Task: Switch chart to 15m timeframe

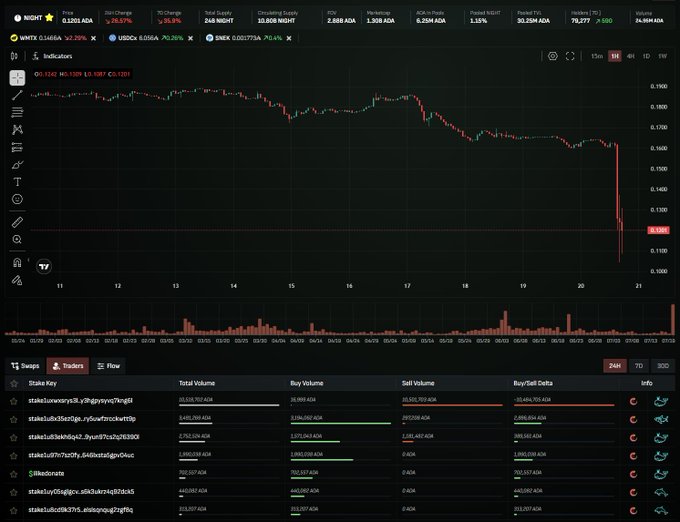Action: click(597, 56)
